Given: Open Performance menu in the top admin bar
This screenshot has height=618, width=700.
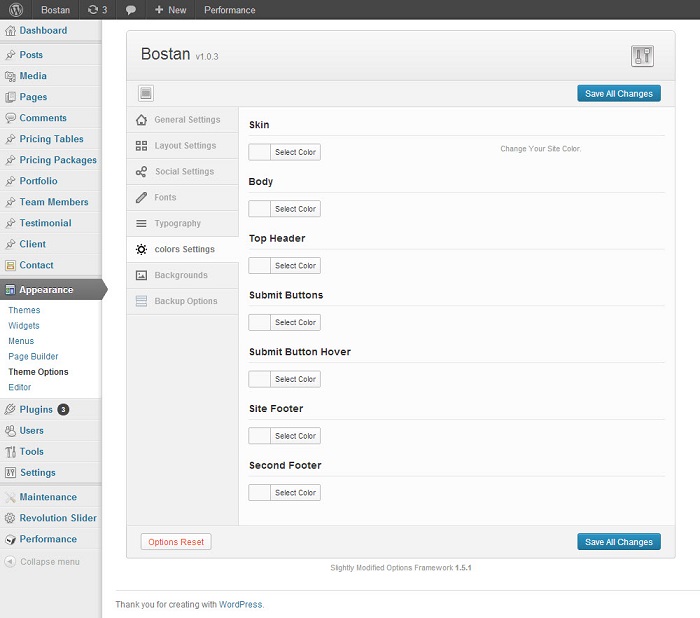Looking at the screenshot, I should (229, 10).
